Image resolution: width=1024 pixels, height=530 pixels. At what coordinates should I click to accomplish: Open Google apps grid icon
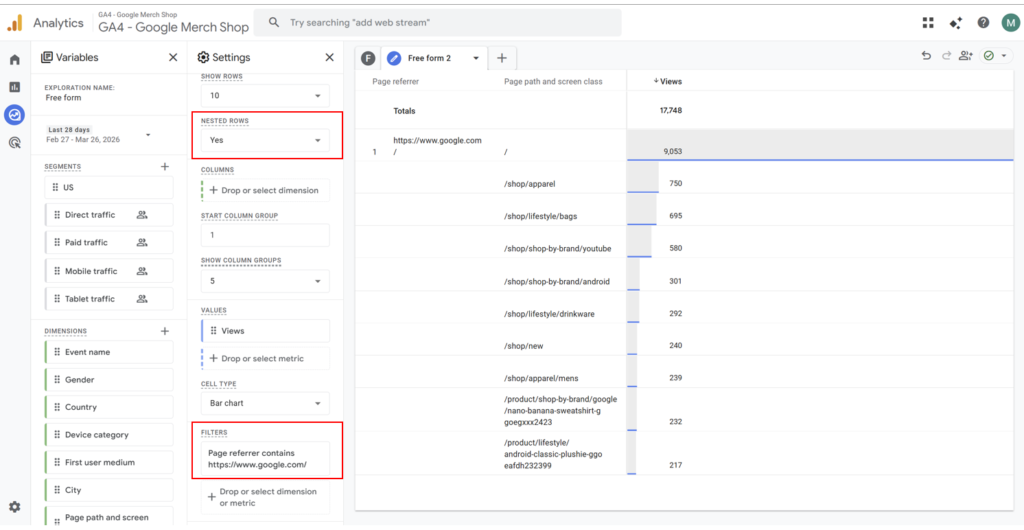tap(928, 23)
